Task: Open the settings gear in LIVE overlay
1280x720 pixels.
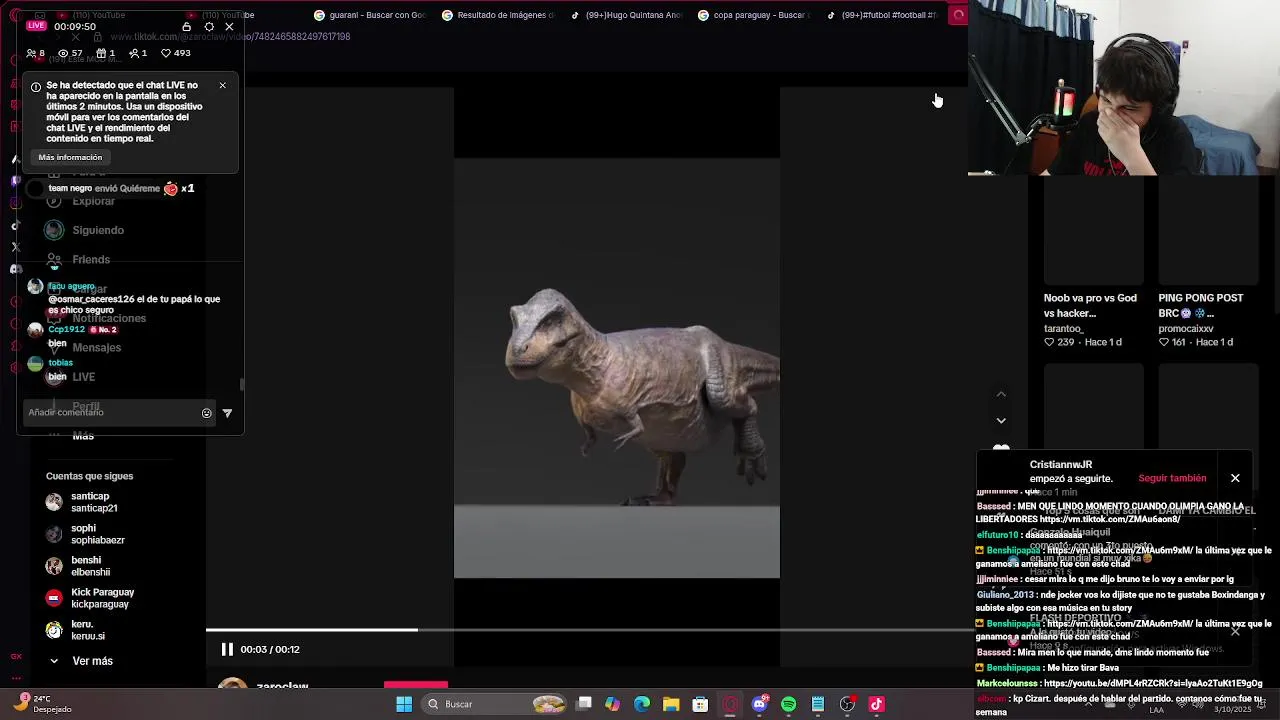Action: coord(209,26)
